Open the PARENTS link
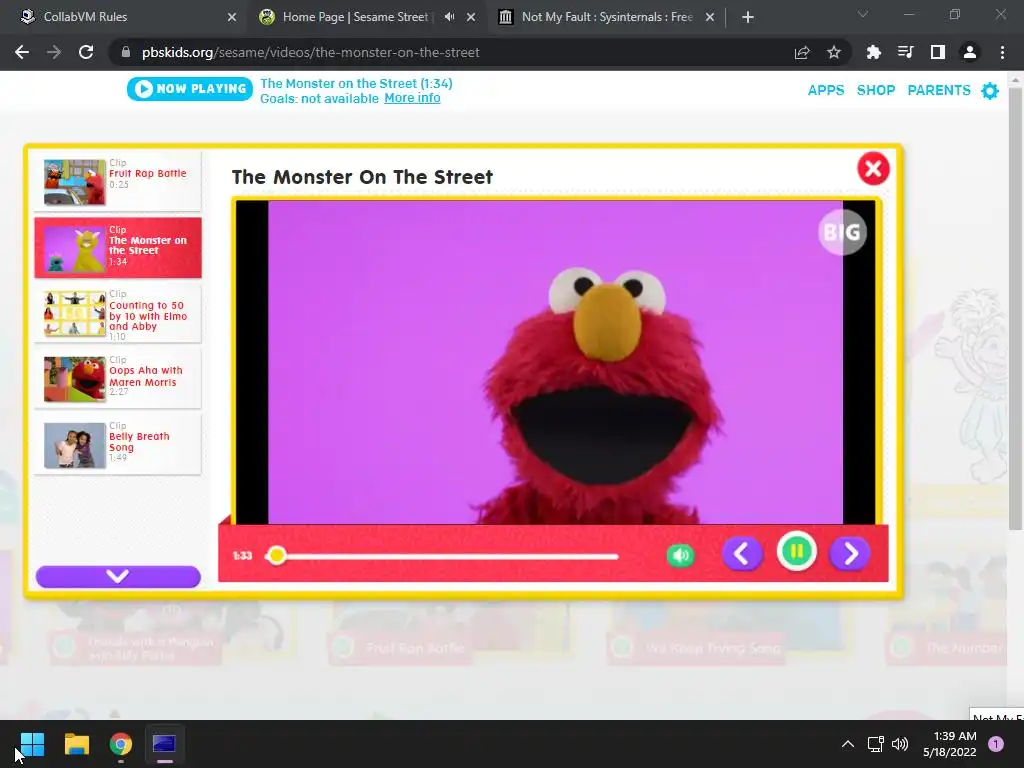Screen dimensions: 1024x768 tap(938, 90)
